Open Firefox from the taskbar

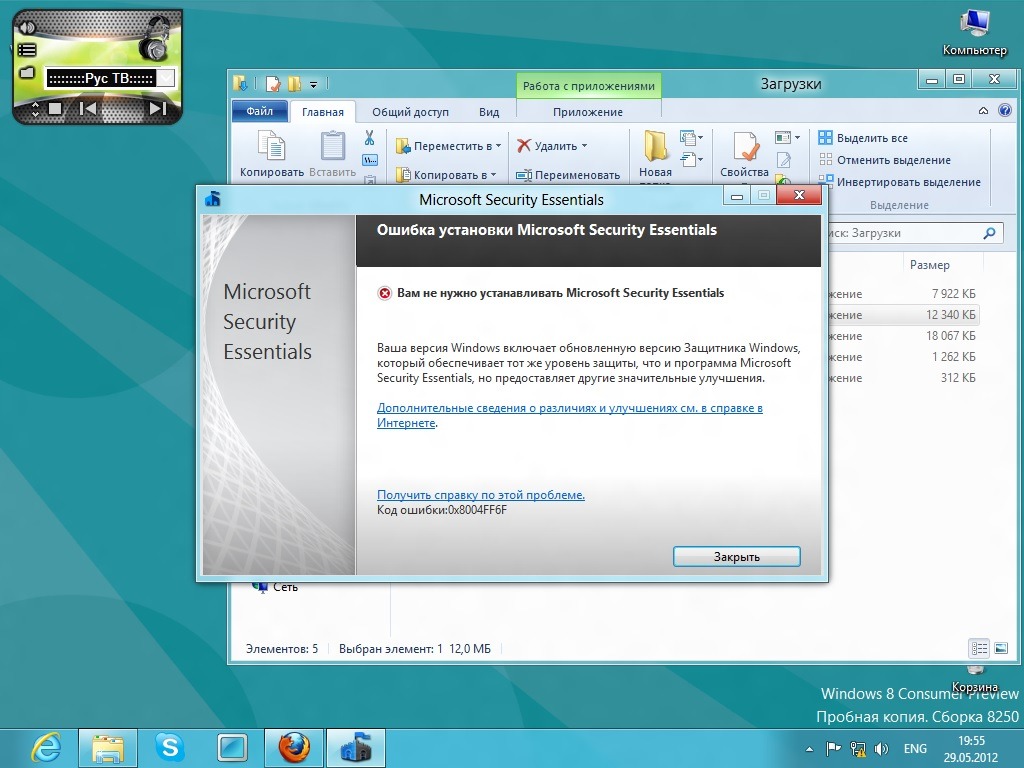[x=294, y=748]
